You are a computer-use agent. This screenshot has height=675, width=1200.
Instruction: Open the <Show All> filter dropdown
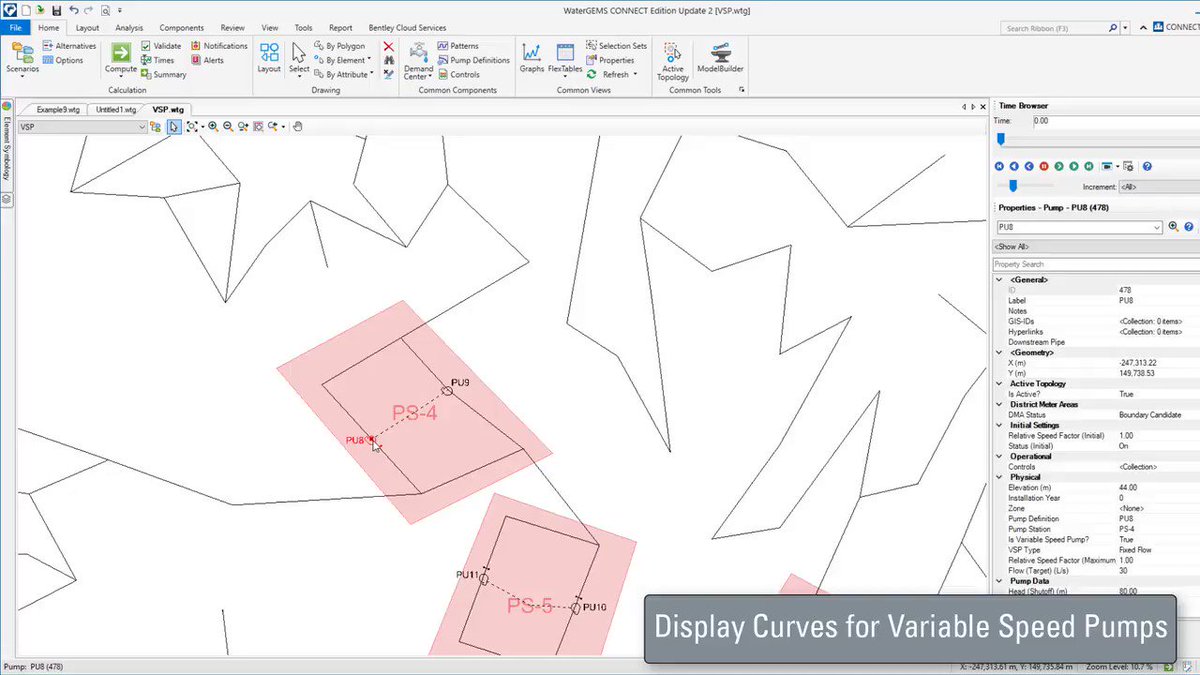coord(1095,246)
